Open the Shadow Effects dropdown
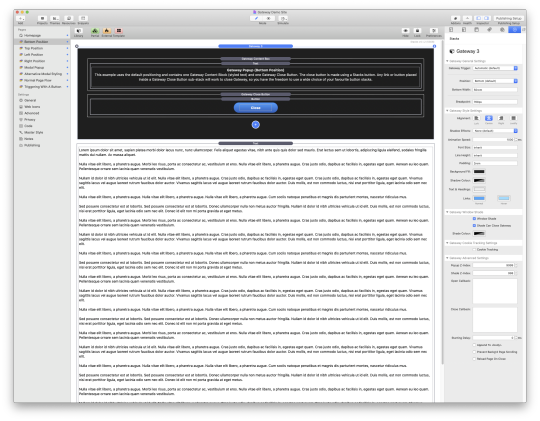 tap(495, 131)
